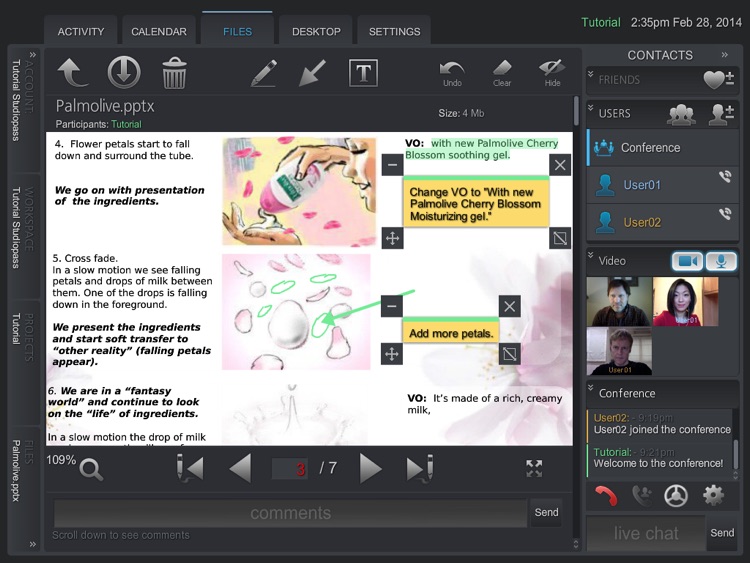
Task: Open conference settings gear icon
Action: 713,495
